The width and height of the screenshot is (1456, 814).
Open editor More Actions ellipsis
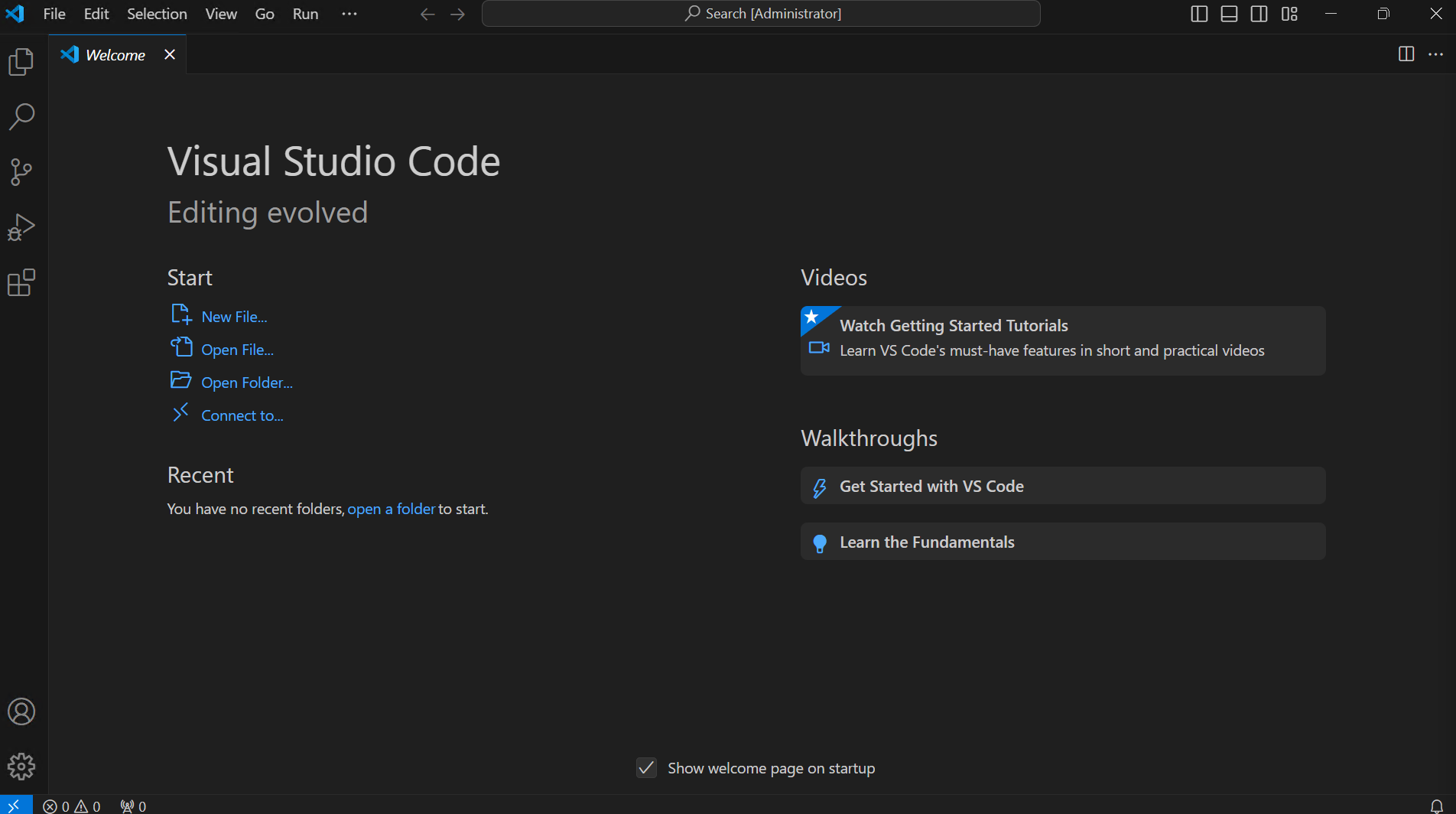point(1435,54)
